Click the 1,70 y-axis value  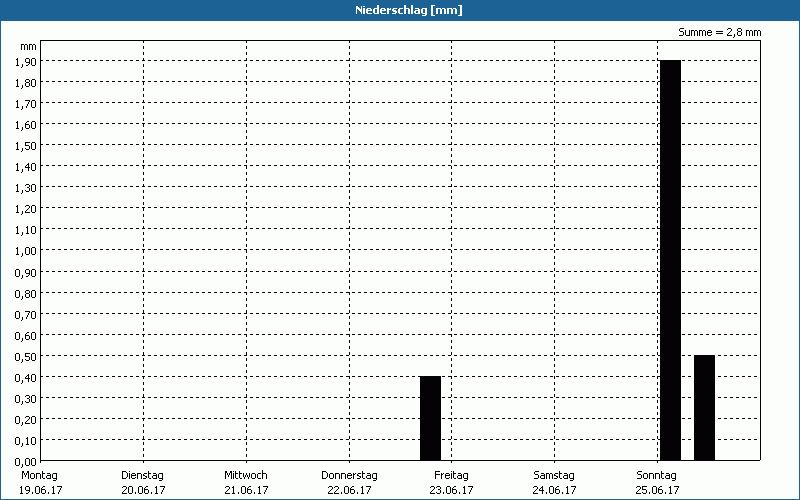click(26, 104)
